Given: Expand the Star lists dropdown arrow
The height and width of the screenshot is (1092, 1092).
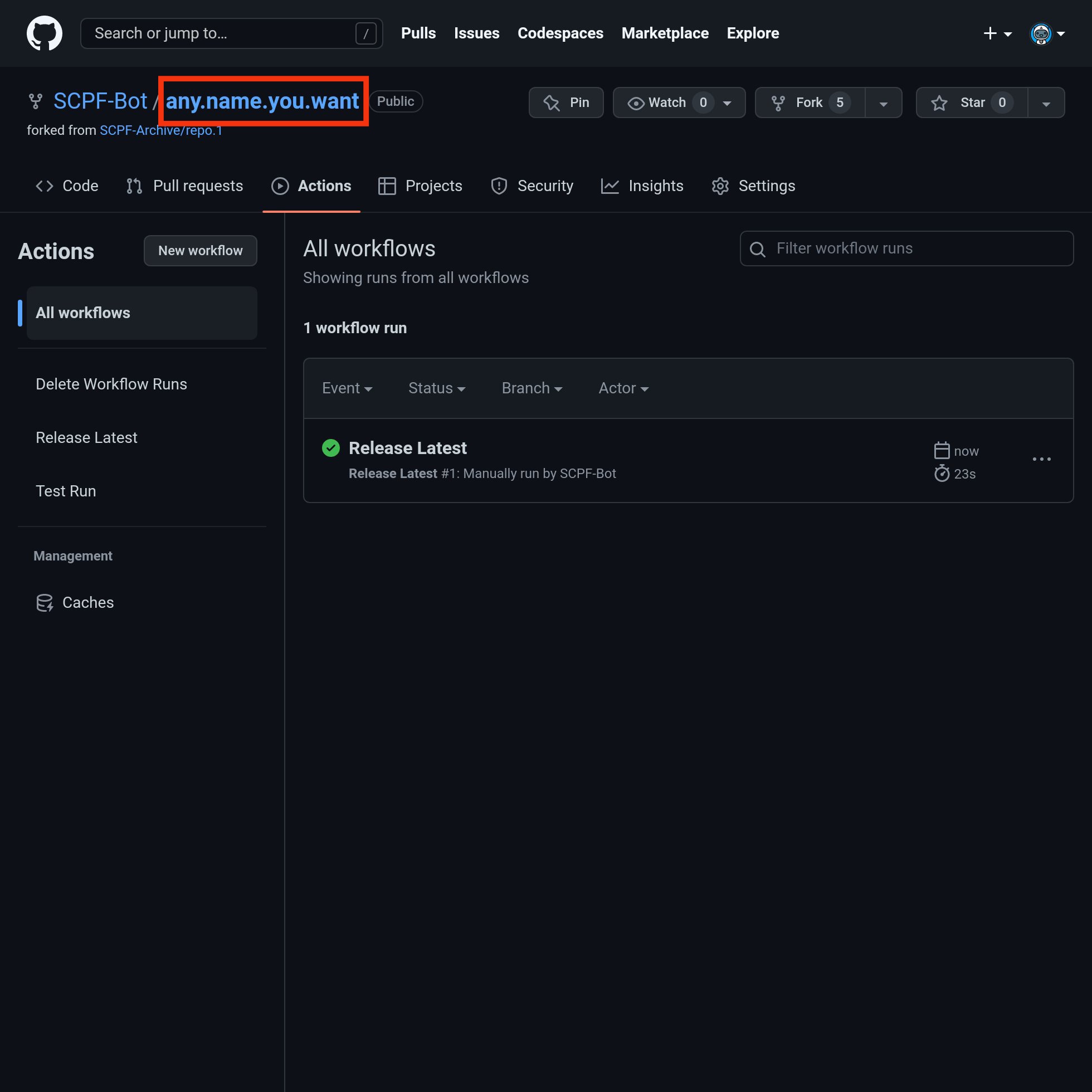Looking at the screenshot, I should 1046,104.
